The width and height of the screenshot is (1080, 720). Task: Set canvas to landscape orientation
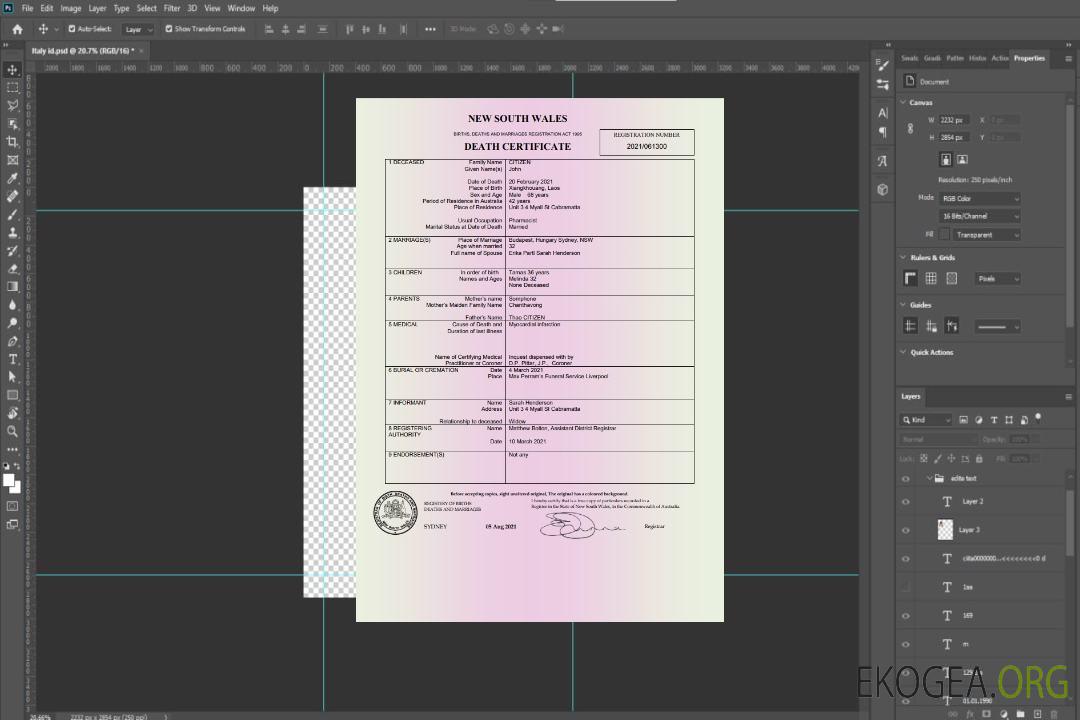point(962,160)
